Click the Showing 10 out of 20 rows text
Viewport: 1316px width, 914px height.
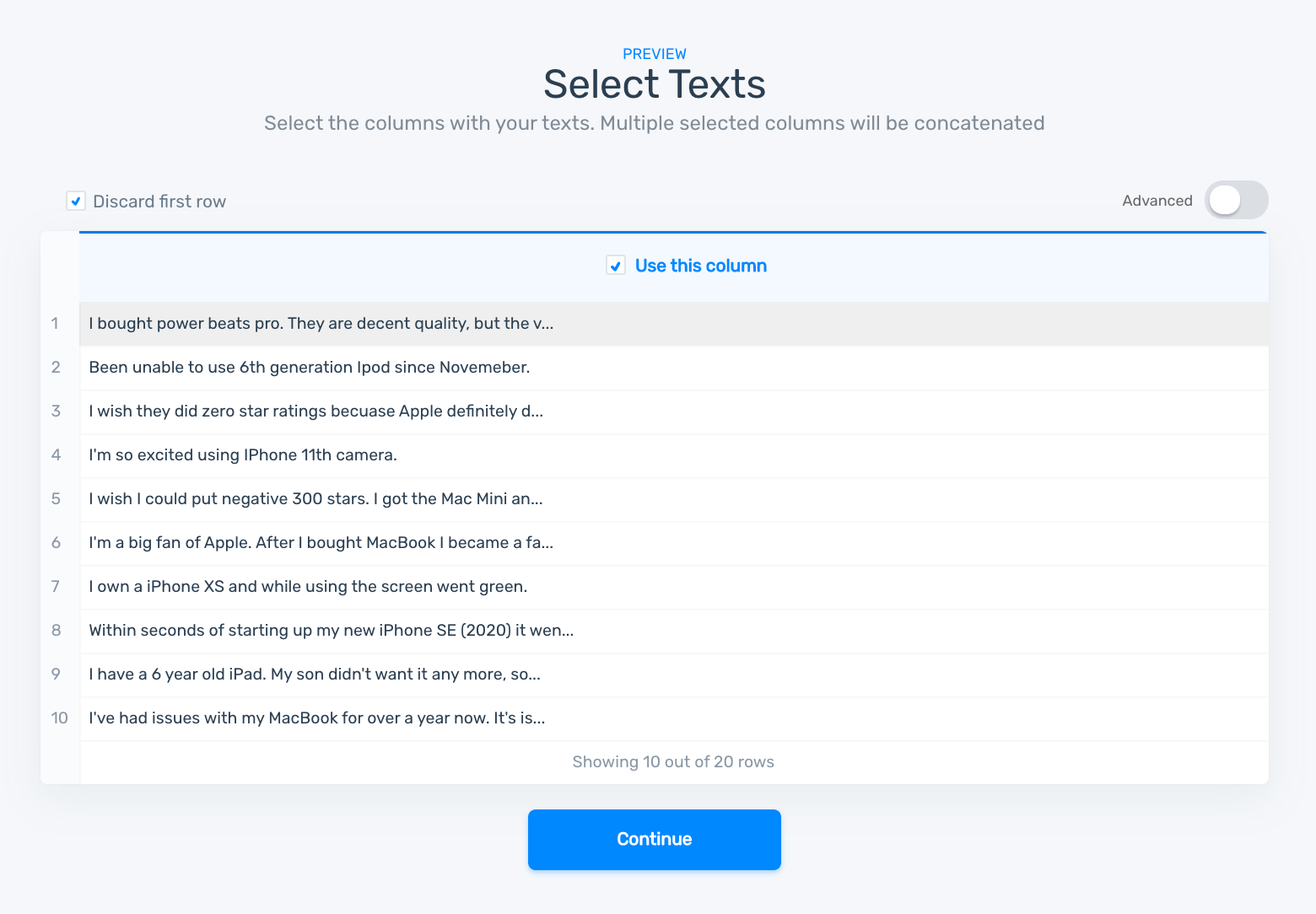[x=673, y=762]
